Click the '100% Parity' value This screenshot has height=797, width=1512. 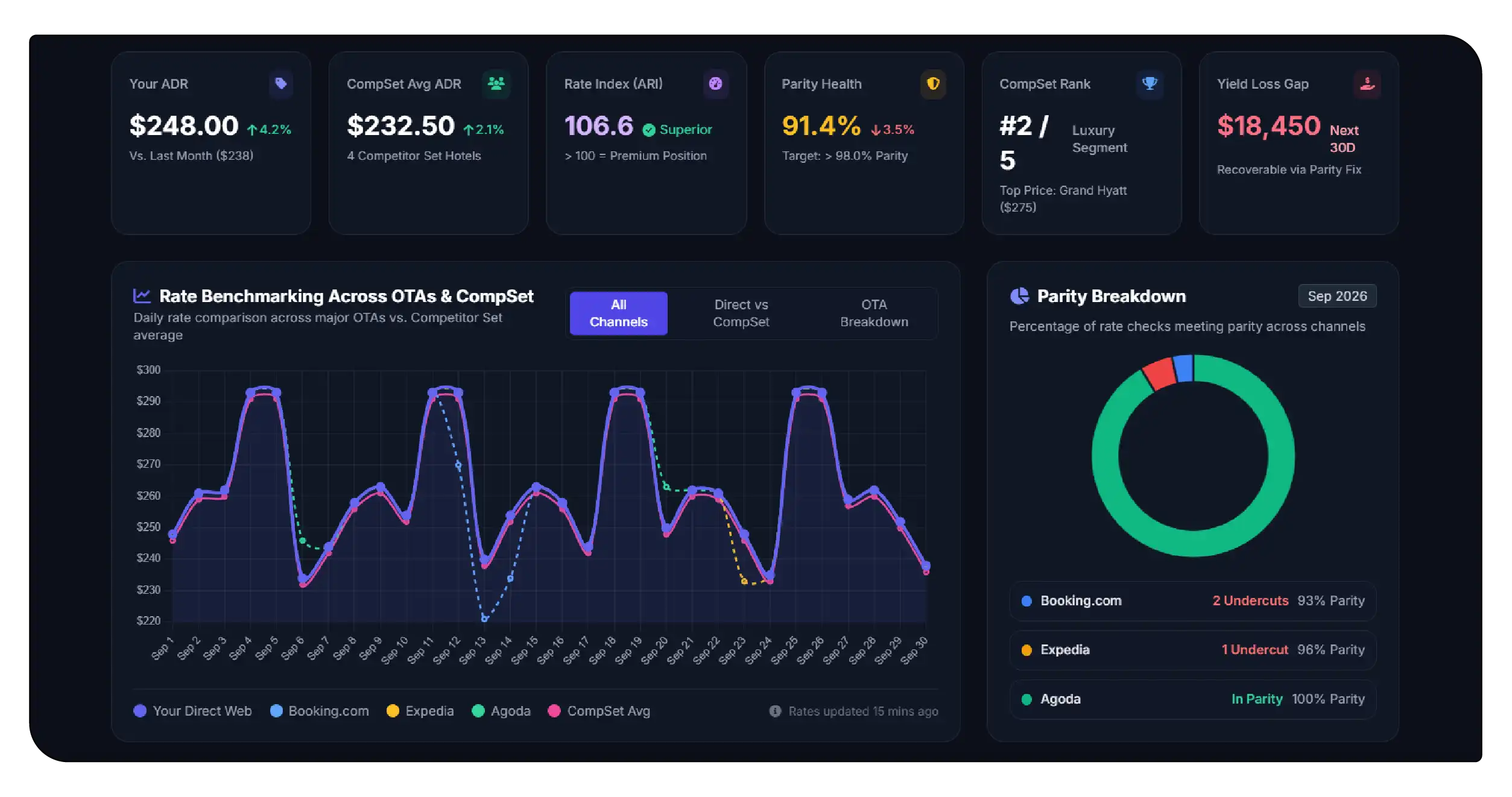[x=1328, y=699]
